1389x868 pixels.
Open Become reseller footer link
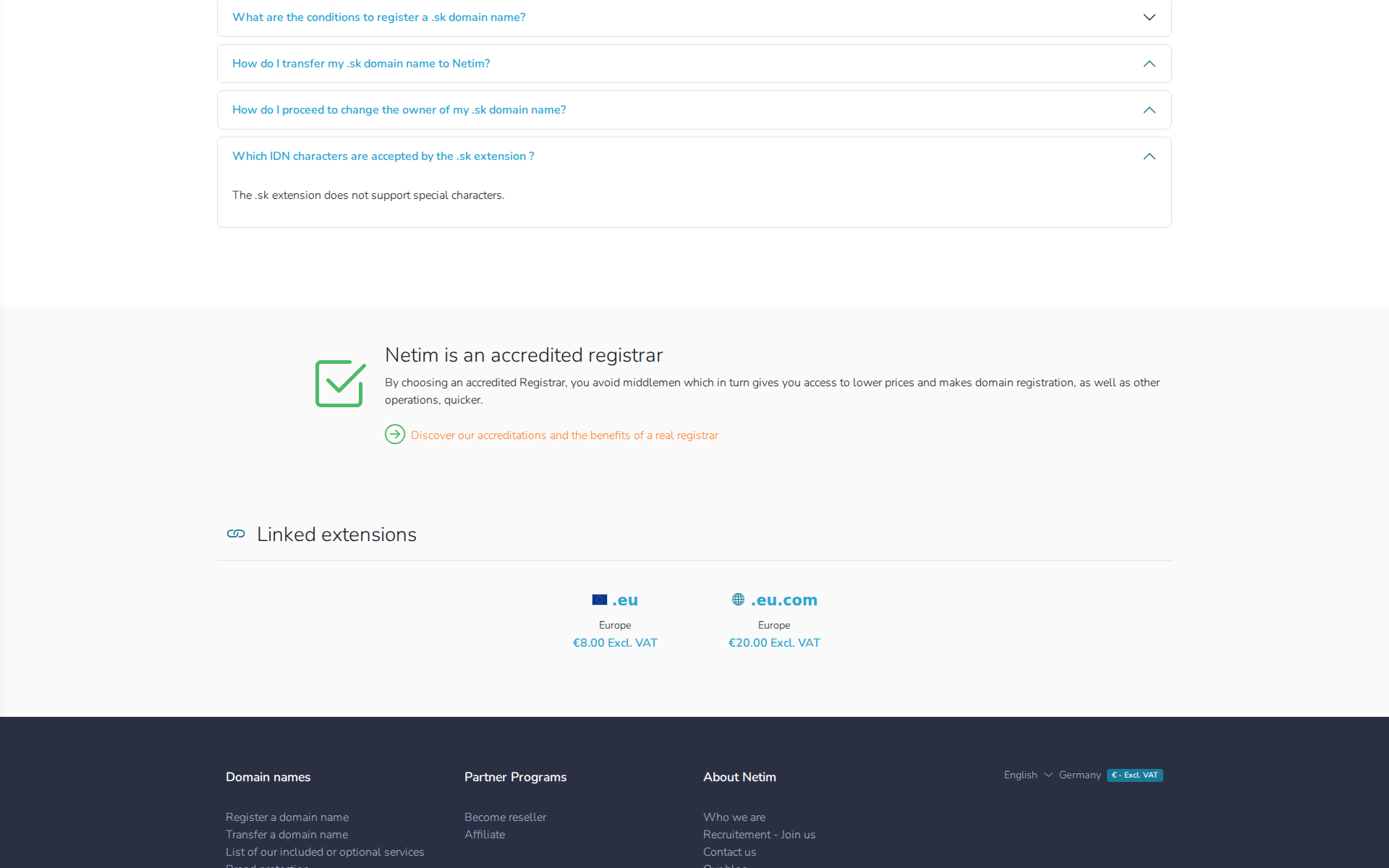pos(505,817)
